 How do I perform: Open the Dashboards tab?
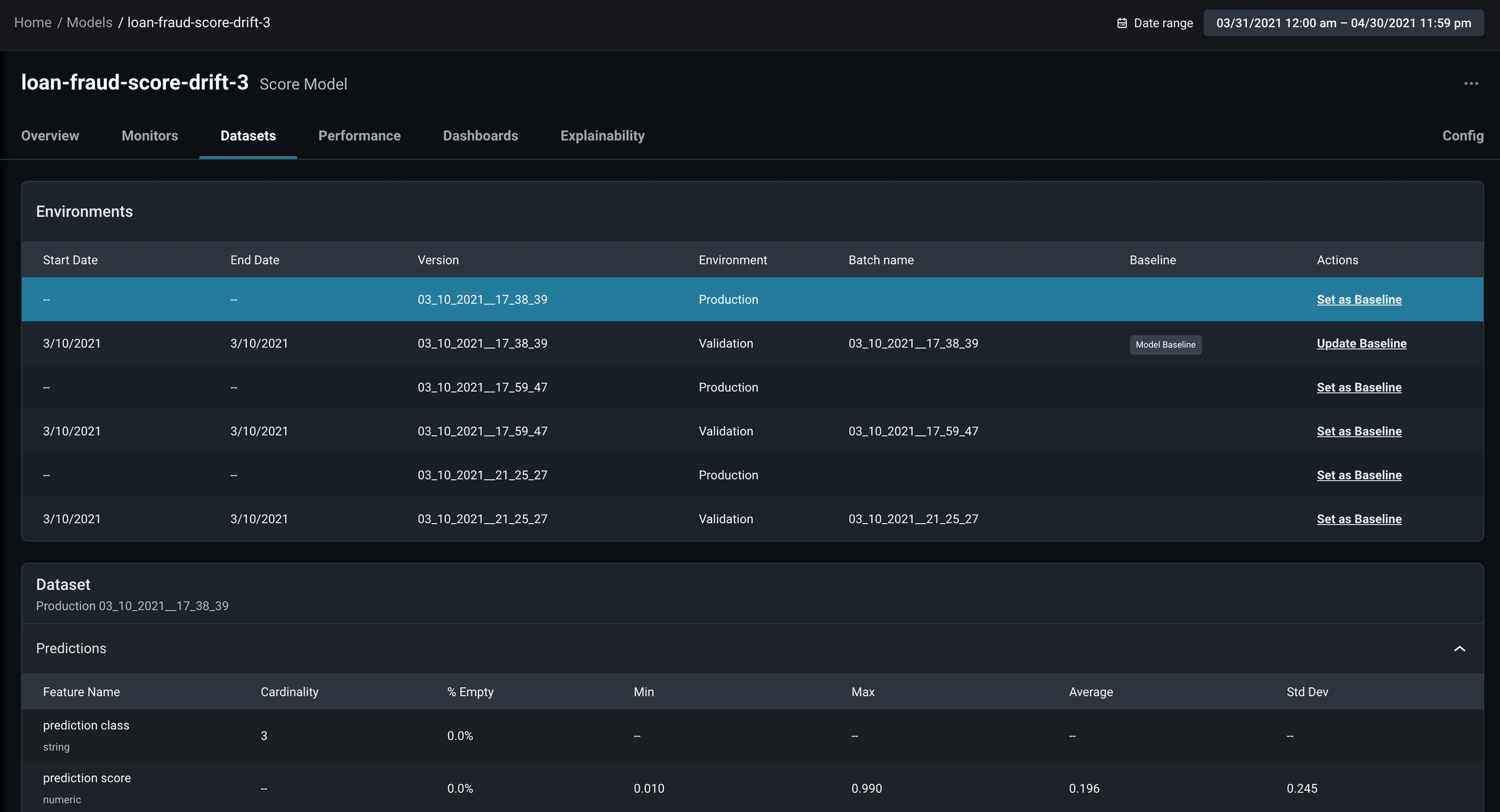coord(480,136)
